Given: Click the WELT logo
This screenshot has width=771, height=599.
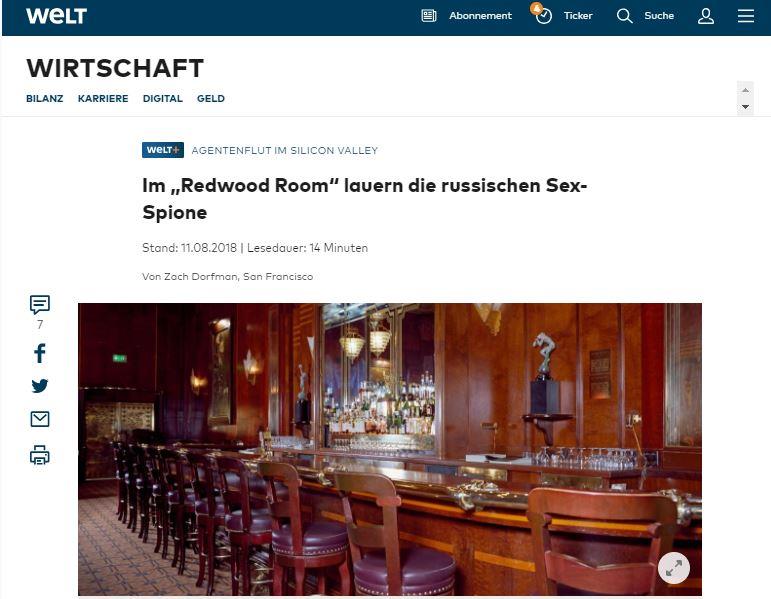Looking at the screenshot, I should (x=57, y=16).
